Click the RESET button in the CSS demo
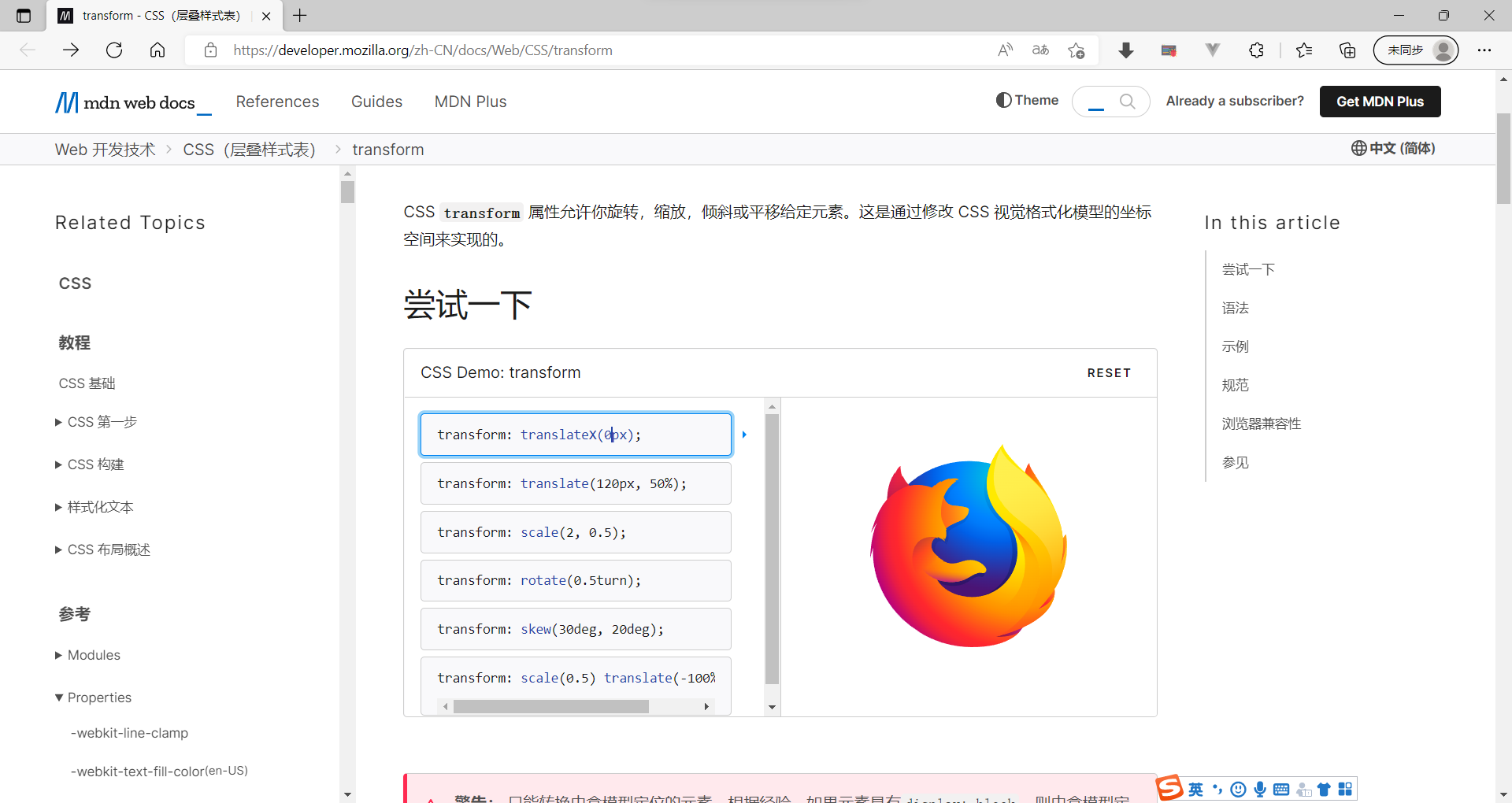The height and width of the screenshot is (803, 1512). (1109, 372)
